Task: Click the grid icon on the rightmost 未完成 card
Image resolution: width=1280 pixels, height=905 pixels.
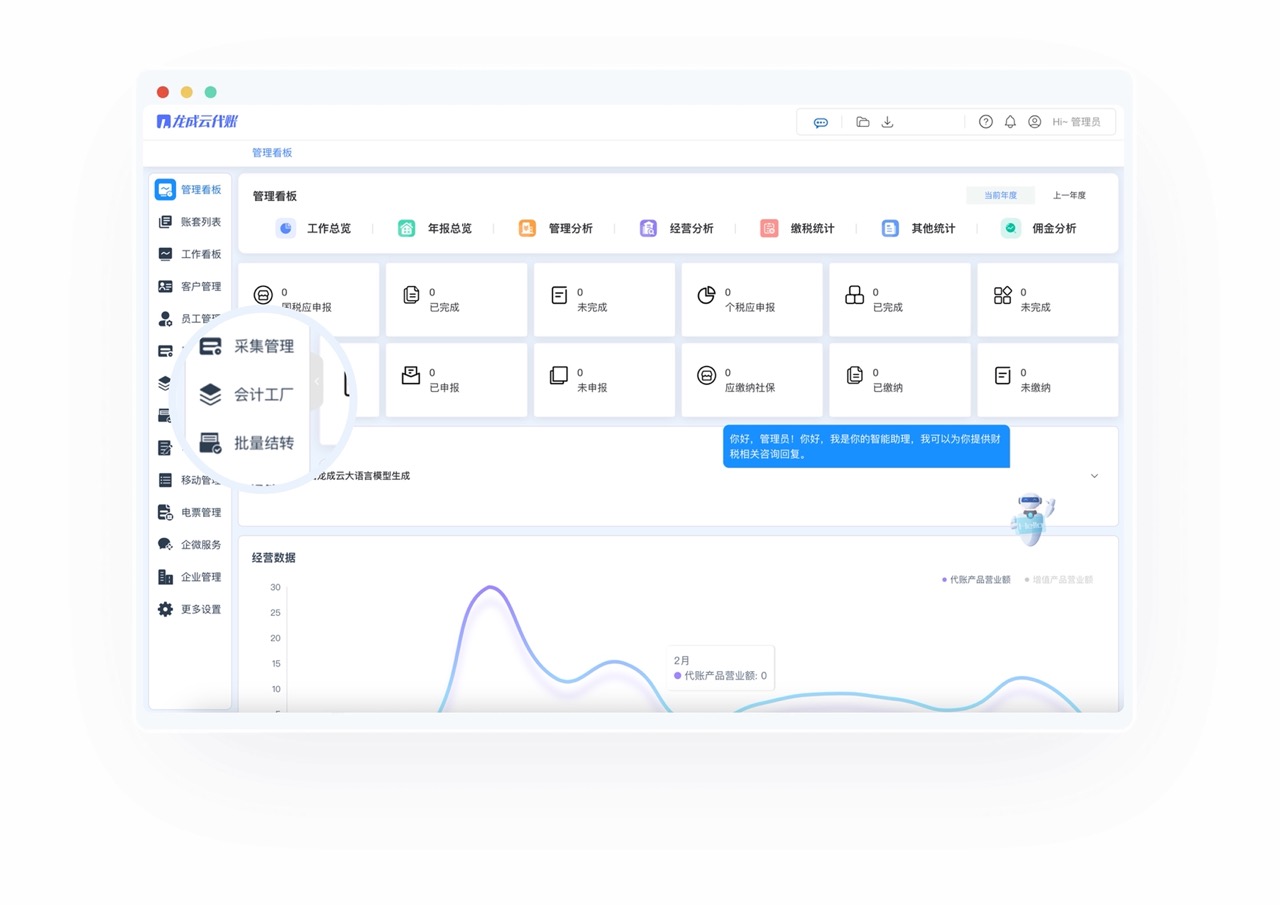Action: tap(1002, 295)
